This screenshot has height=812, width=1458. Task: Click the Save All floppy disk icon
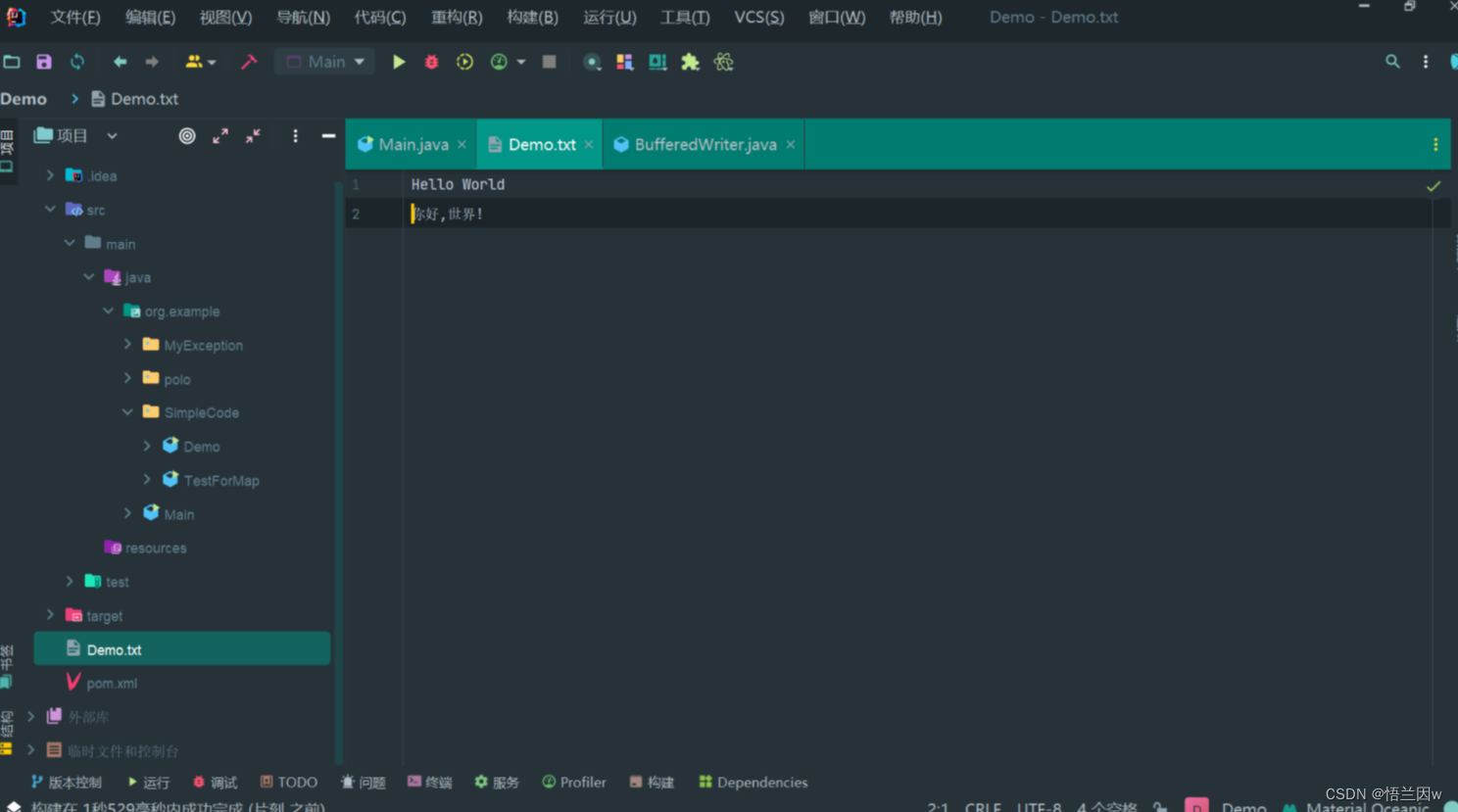tap(44, 62)
